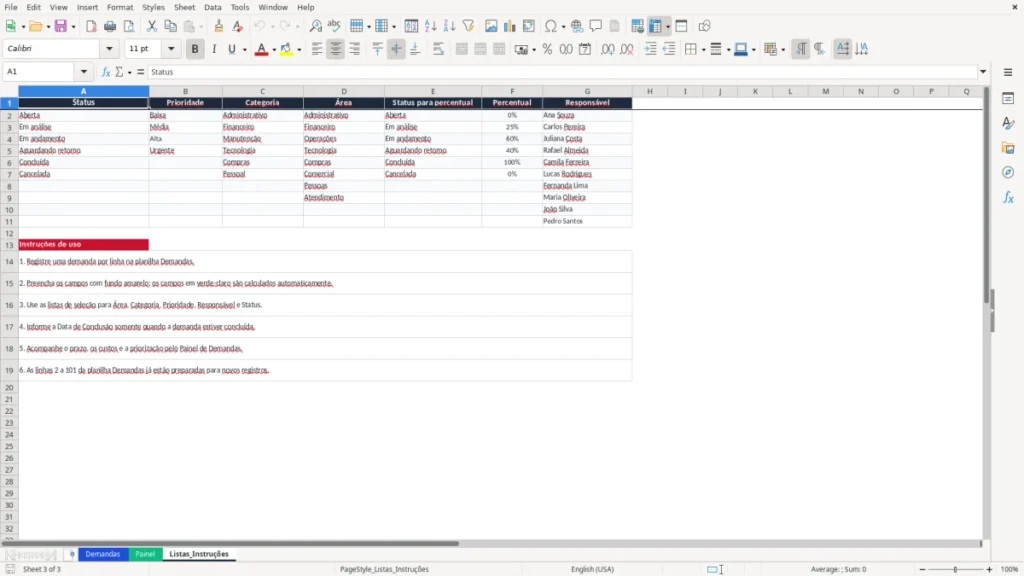Click the Sort descending icon

(x=449, y=26)
